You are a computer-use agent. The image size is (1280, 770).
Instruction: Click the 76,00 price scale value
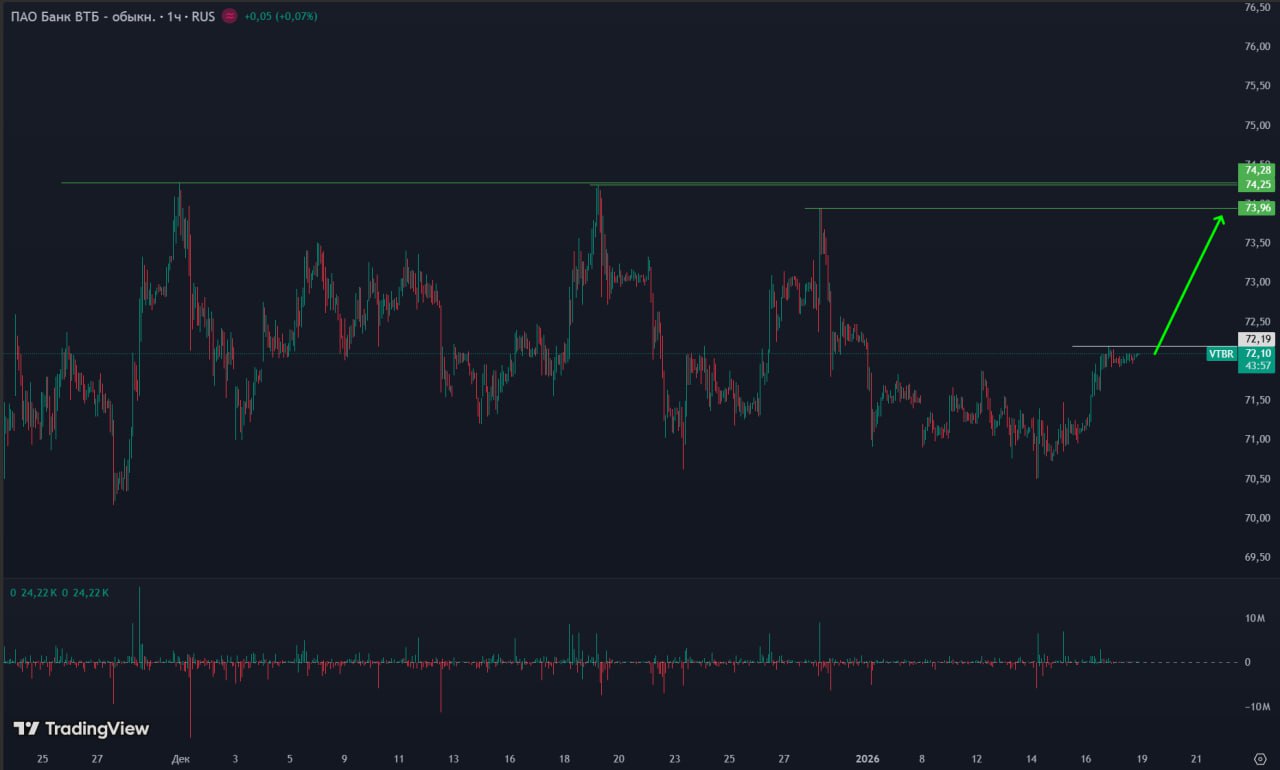(1257, 46)
